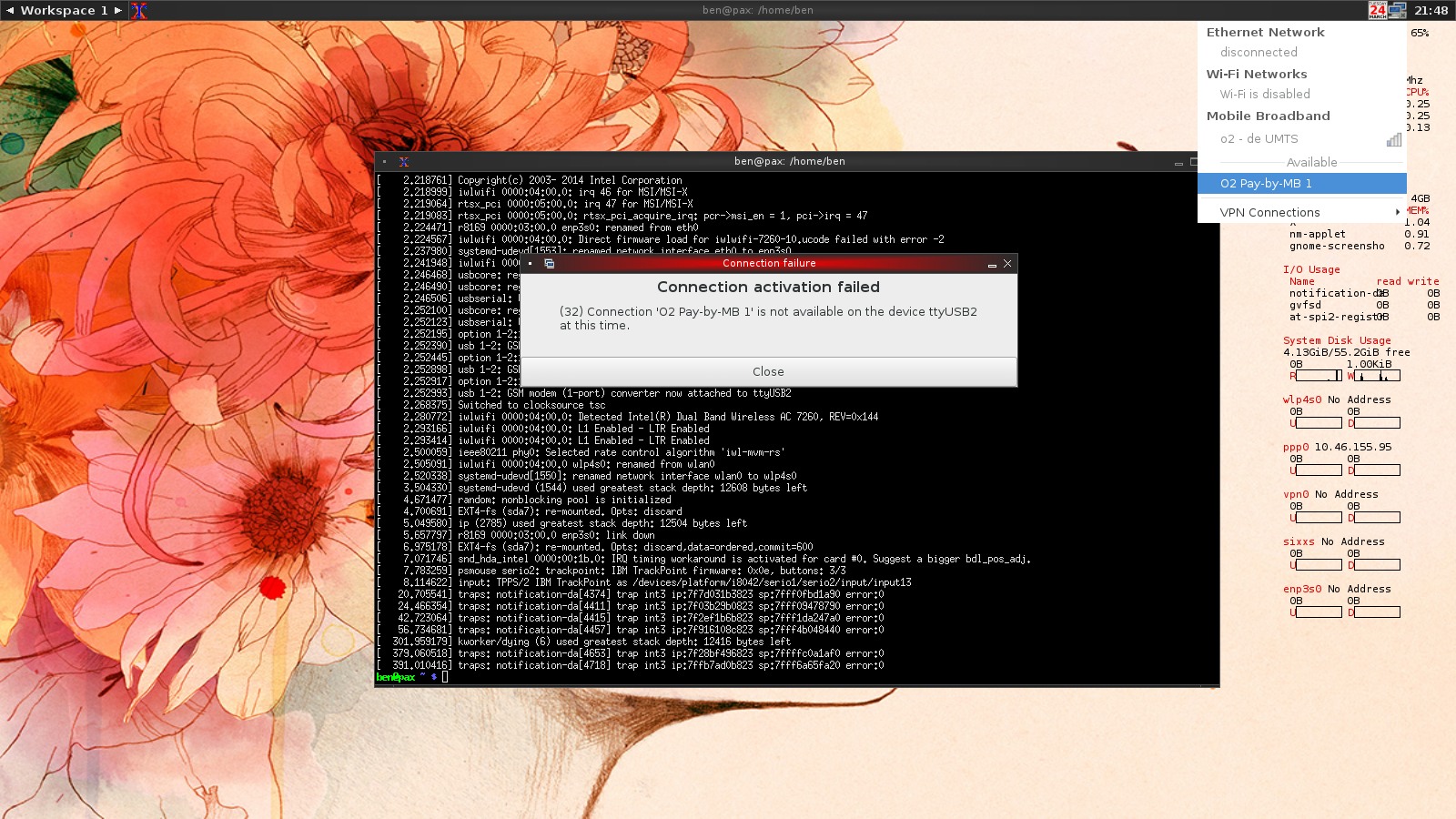
Task: Click the Wi-Fi is disabled entry
Action: 1302,94
